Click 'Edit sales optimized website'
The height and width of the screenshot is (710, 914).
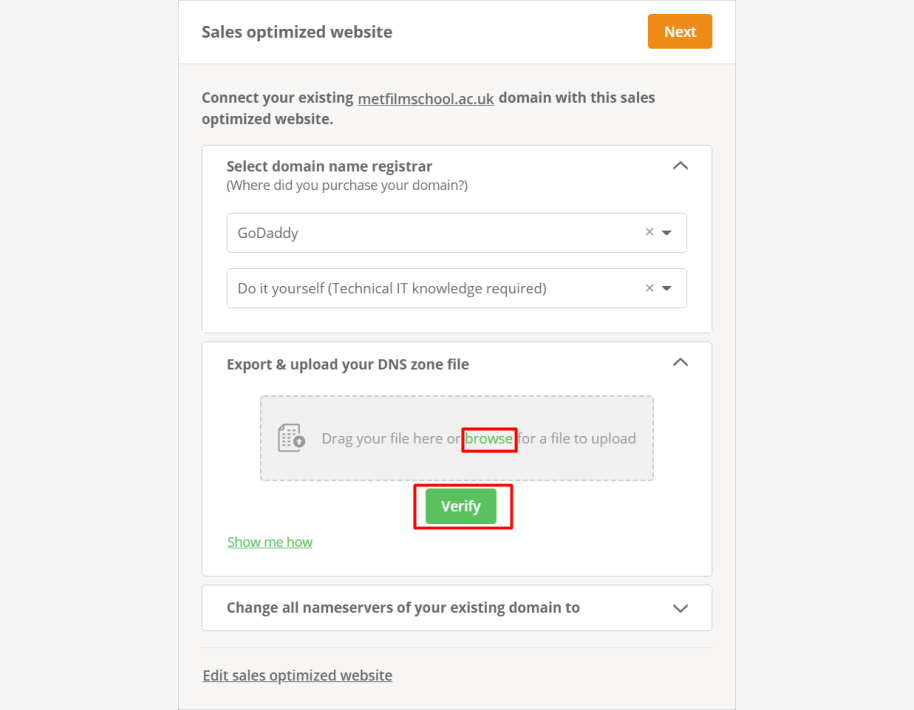[x=297, y=675]
